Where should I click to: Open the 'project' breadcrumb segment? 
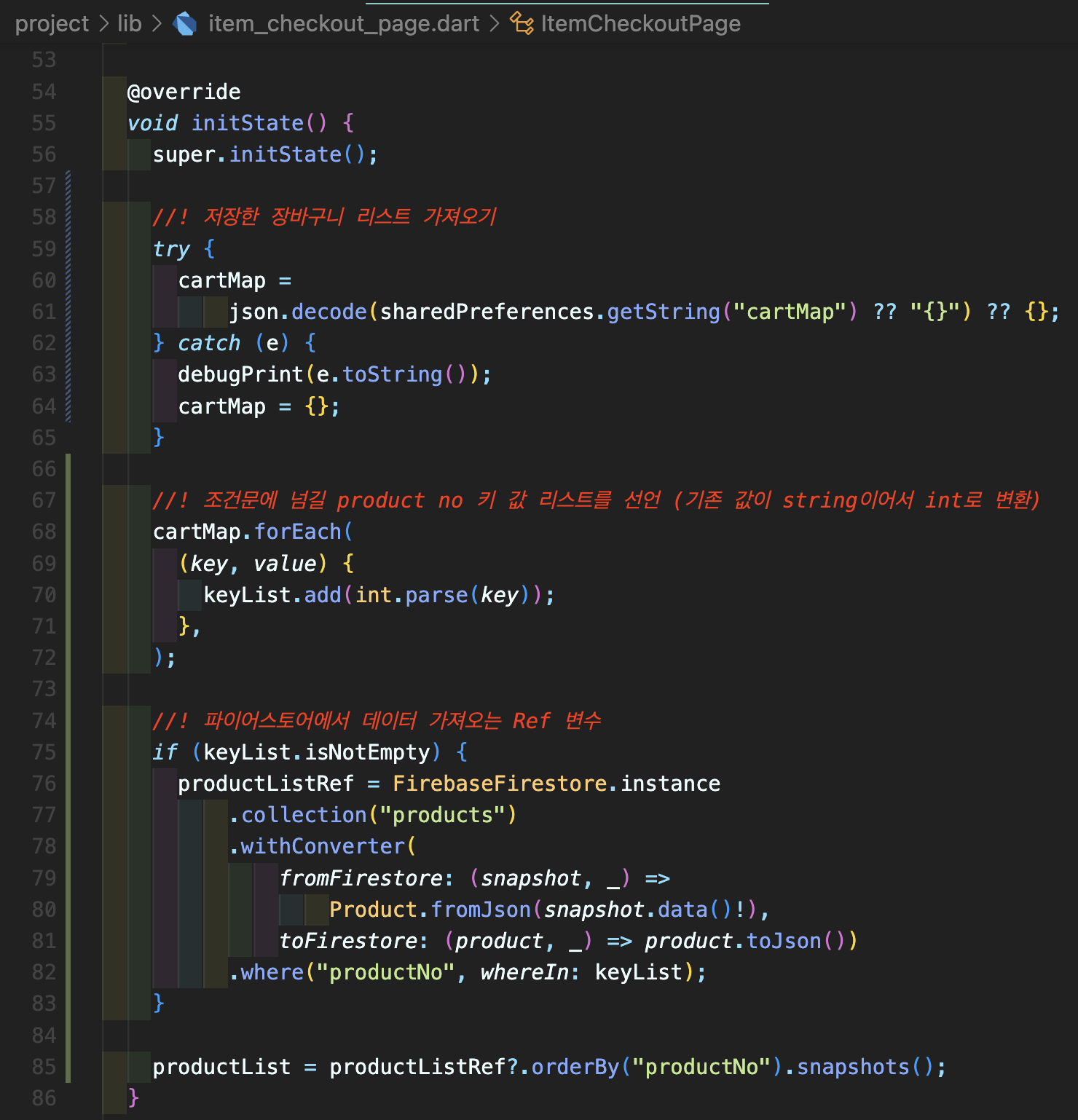pyautogui.click(x=52, y=24)
